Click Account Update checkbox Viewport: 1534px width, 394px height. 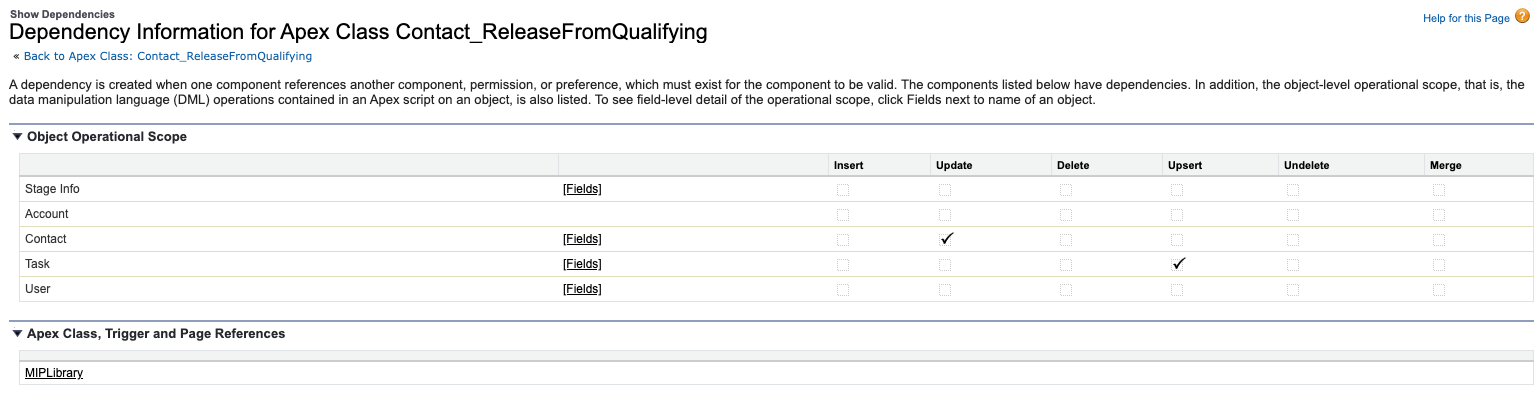pyautogui.click(x=945, y=214)
